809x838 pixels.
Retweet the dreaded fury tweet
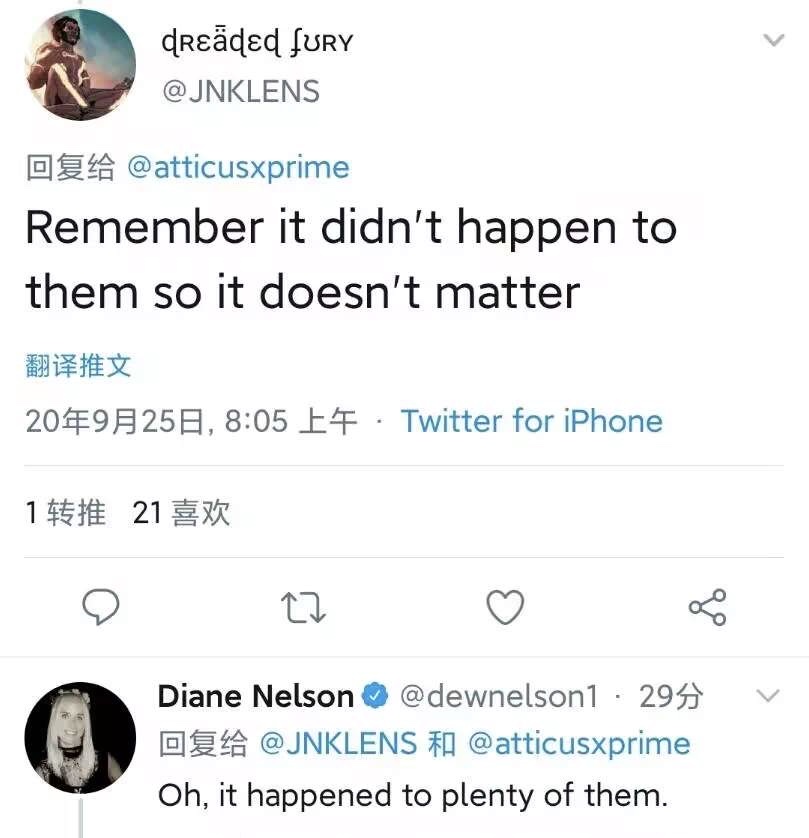[303, 607]
